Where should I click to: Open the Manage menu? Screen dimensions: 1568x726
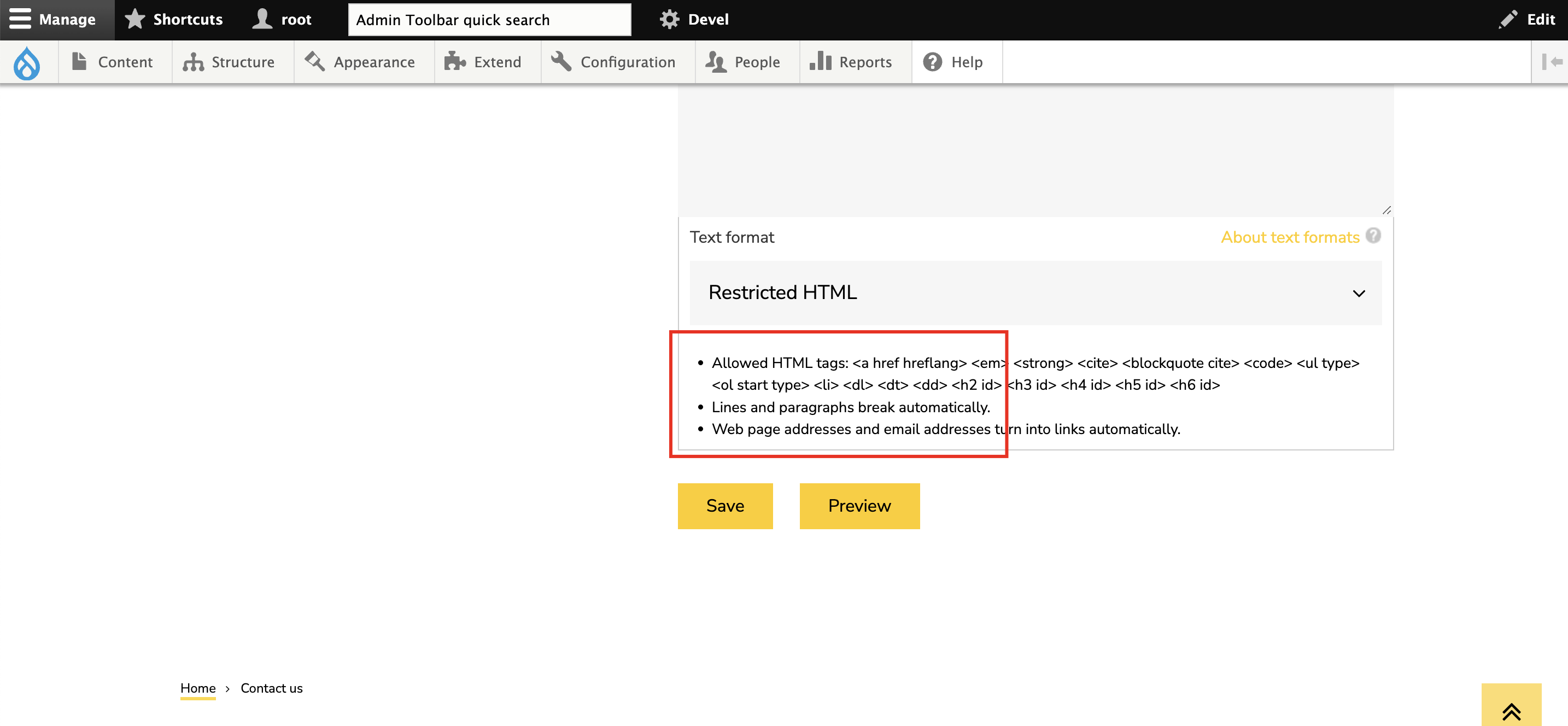[x=57, y=19]
